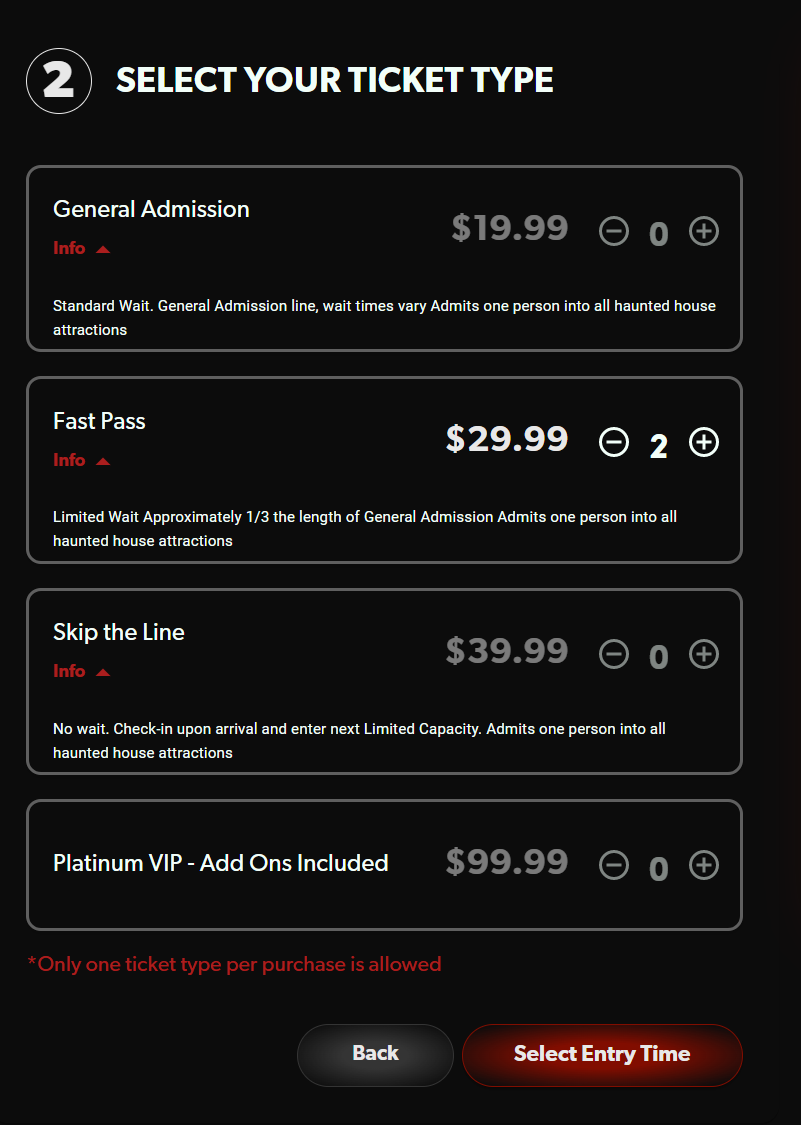Screen dimensions: 801x1125
Task: Decrease General Admission ticket quantity
Action: point(614,231)
